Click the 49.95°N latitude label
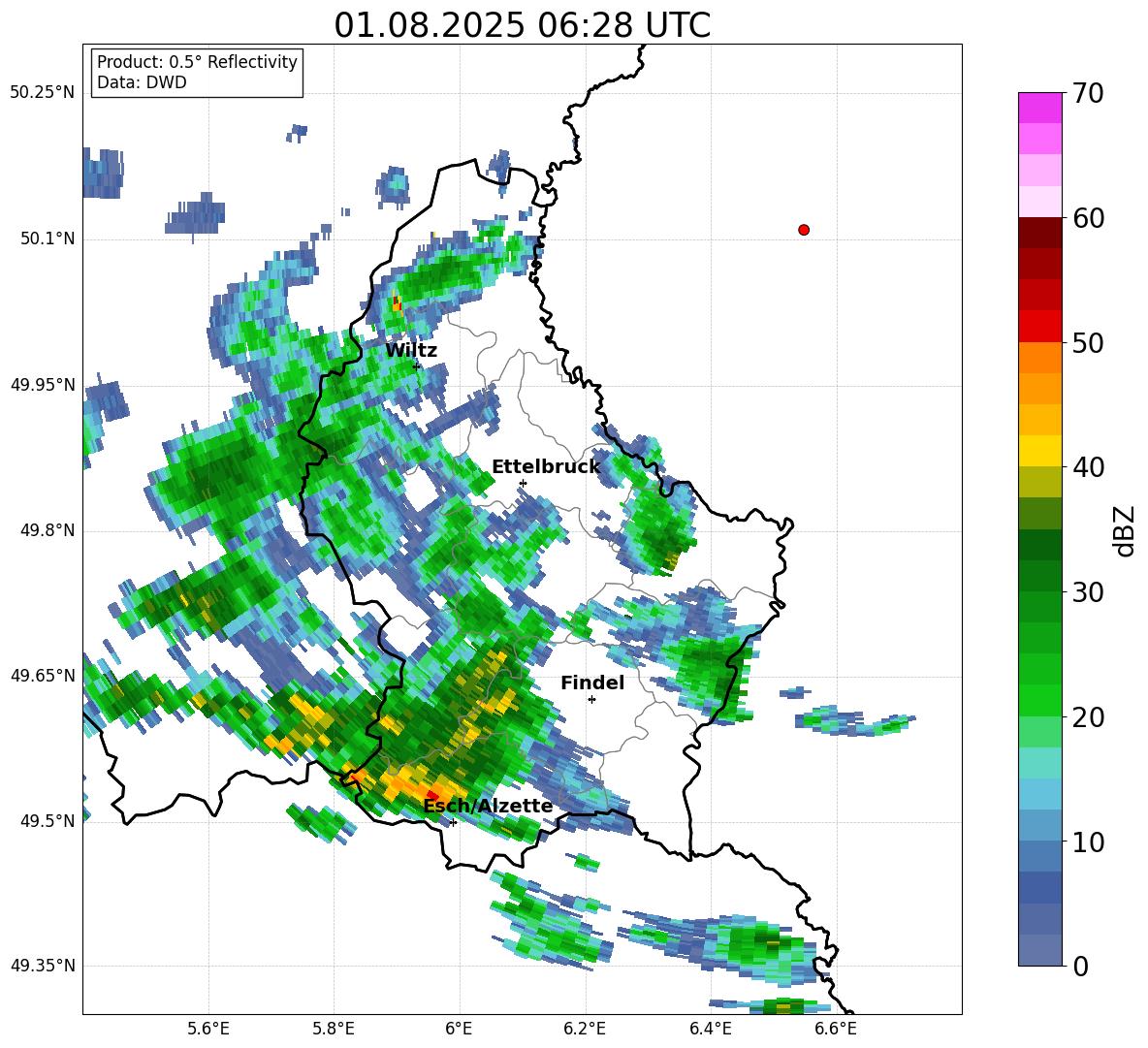Image resolution: width=1148 pixels, height=1048 pixels. (43, 384)
